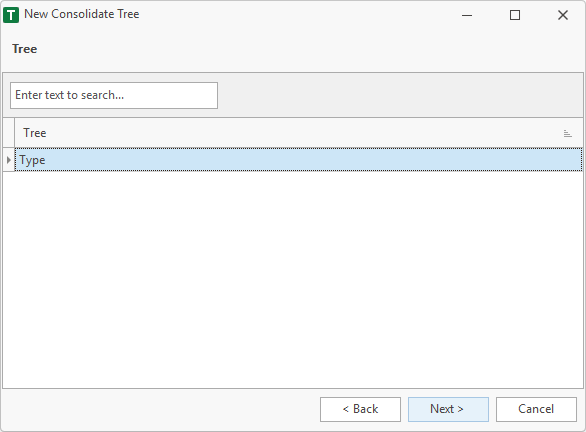This screenshot has width=586, height=432.
Task: Click the Type text label in the row
Action: pos(33,160)
